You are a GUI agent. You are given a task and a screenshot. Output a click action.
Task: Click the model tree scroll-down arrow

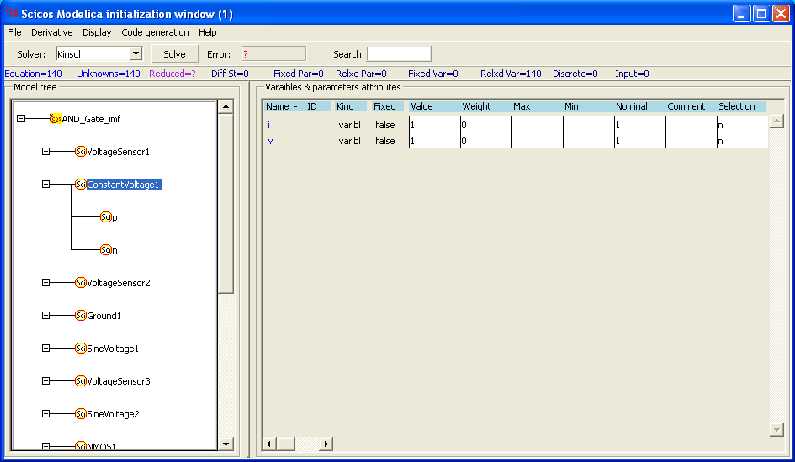(226, 443)
